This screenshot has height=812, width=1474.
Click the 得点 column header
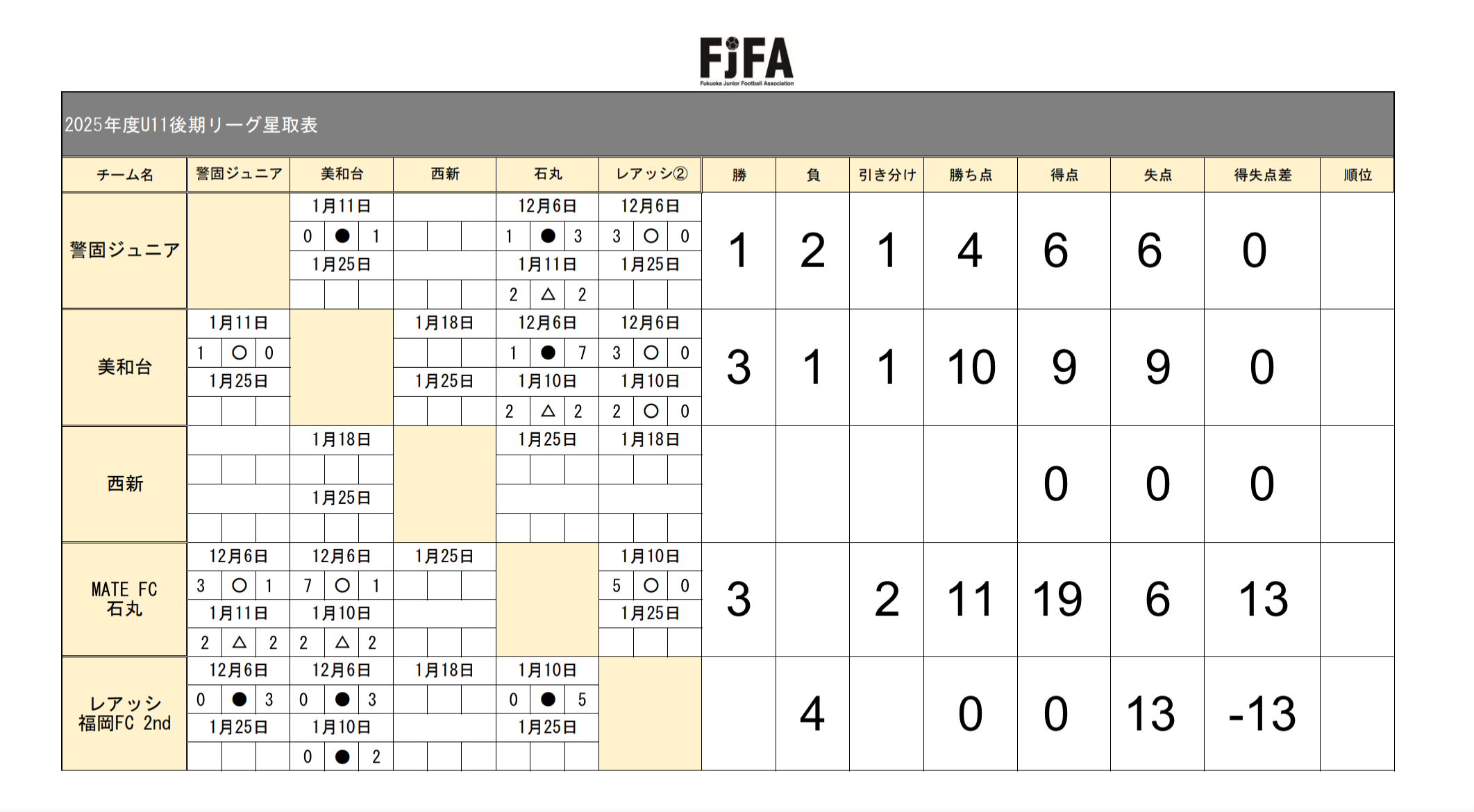[x=1064, y=175]
